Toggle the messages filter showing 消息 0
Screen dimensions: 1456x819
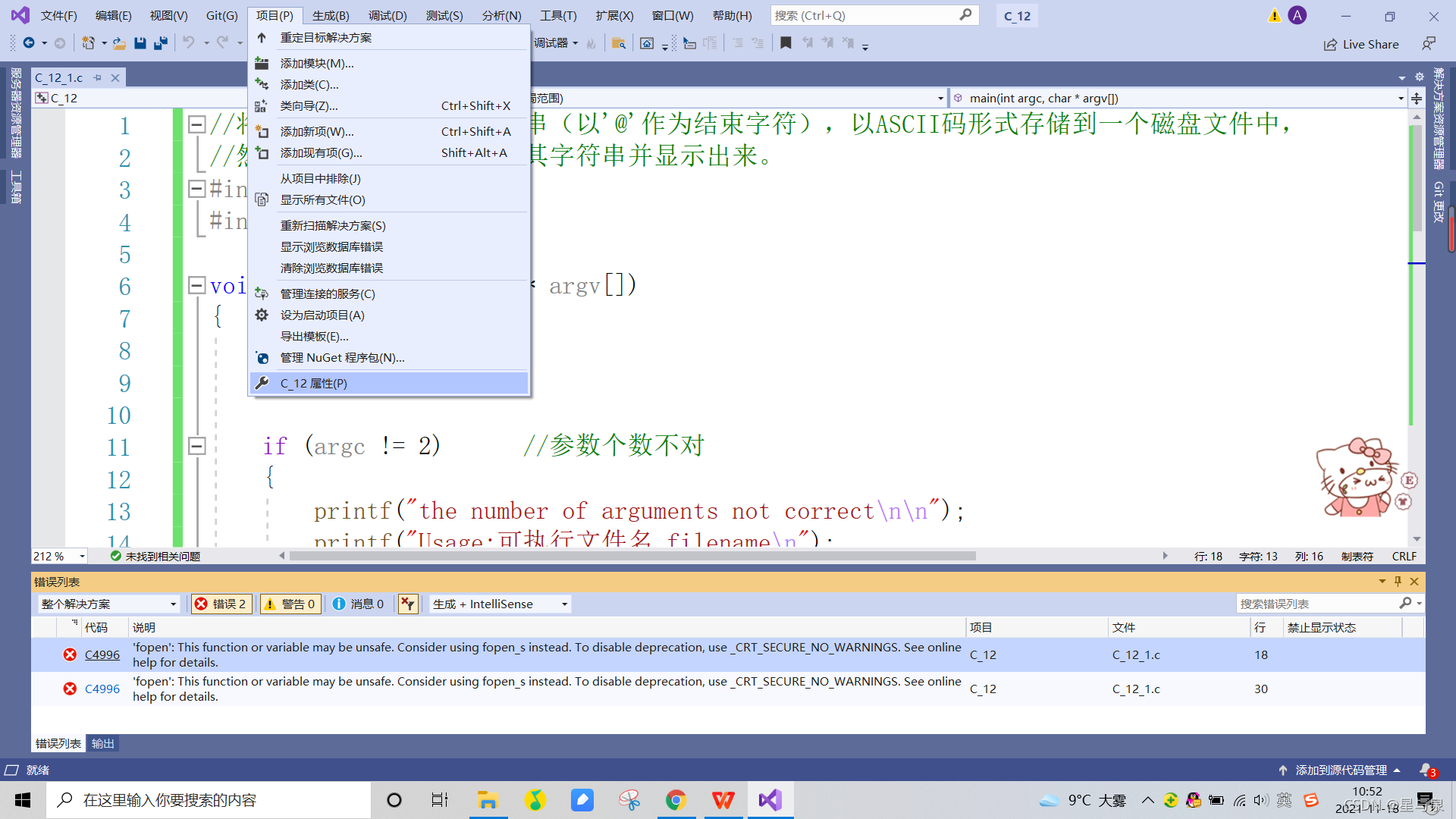tap(358, 604)
